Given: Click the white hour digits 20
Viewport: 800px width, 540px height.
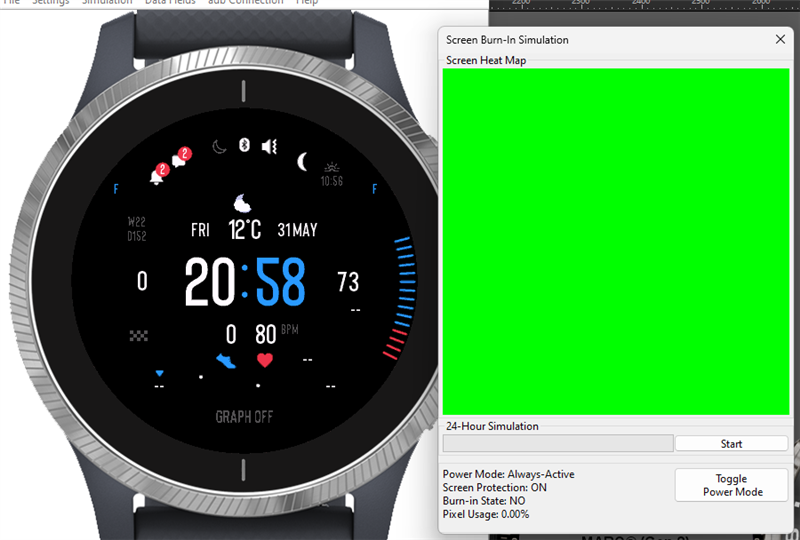Looking at the screenshot, I should point(210,282).
